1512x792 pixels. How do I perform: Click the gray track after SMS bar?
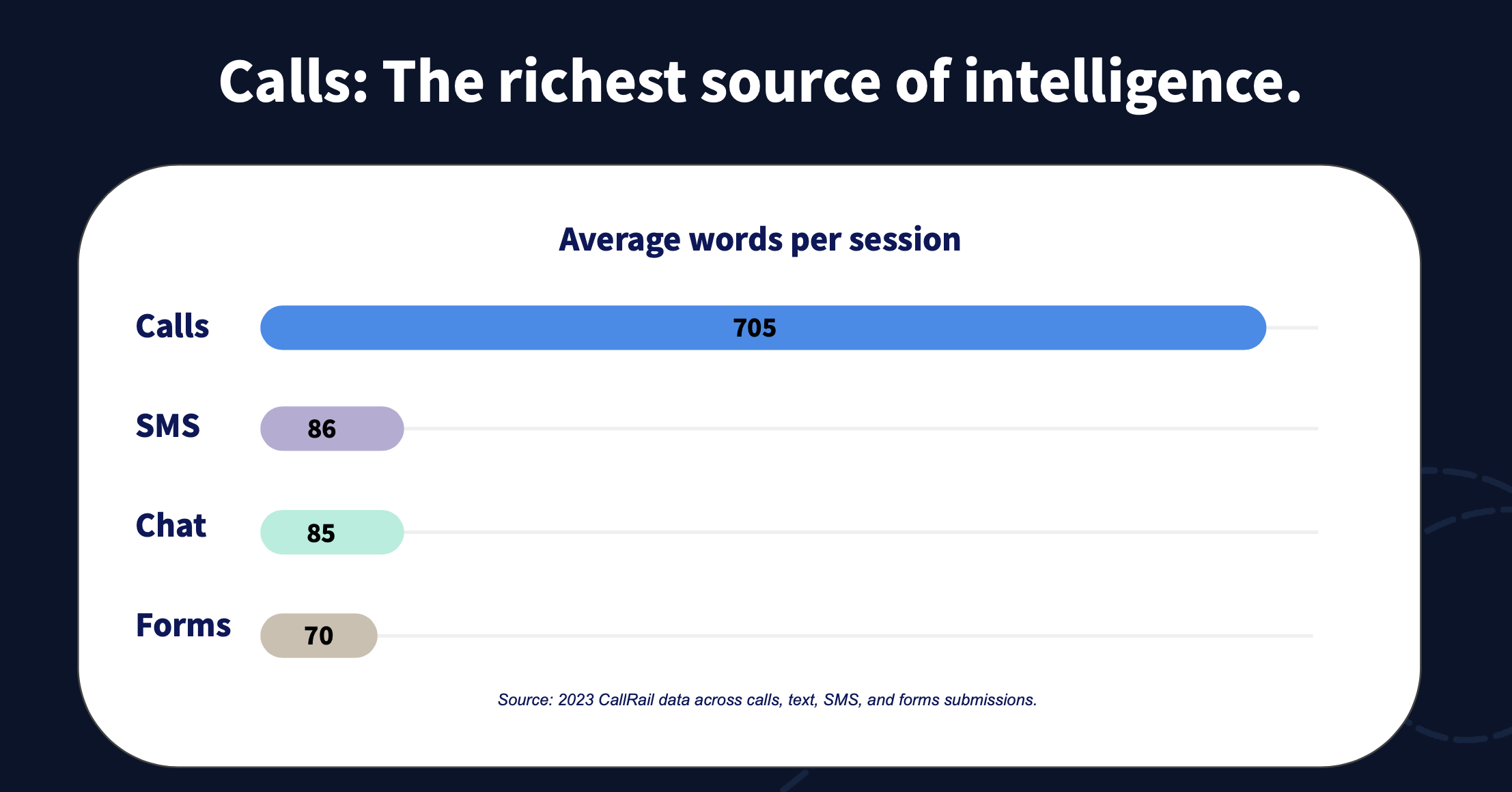coord(861,429)
